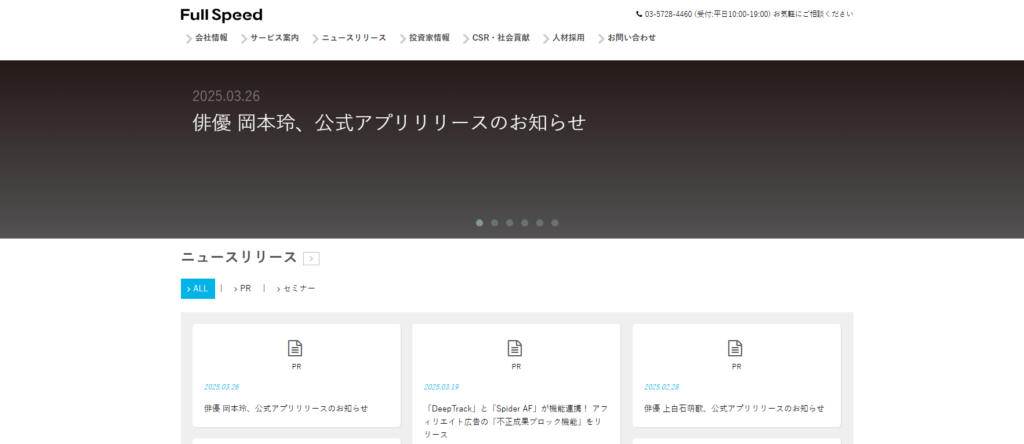Select the ALL news filter tab
The height and width of the screenshot is (444, 1024).
(198, 289)
